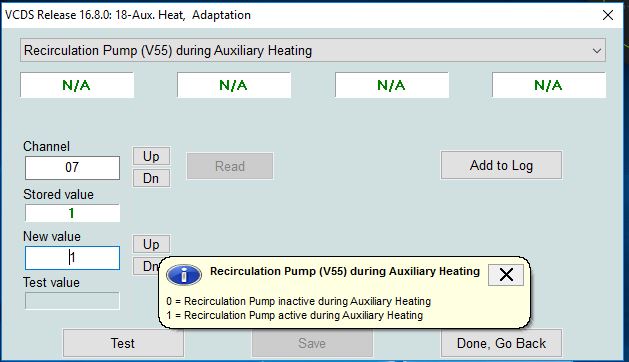This screenshot has width=629, height=362.
Task: Click the Test button
Action: (x=123, y=343)
